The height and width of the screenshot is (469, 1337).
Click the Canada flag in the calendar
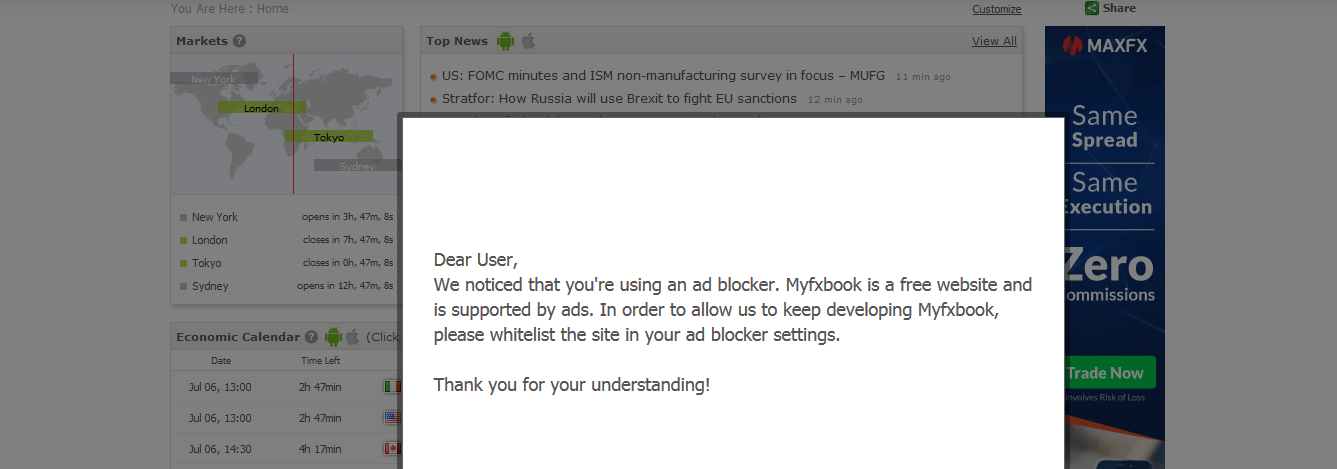391,449
